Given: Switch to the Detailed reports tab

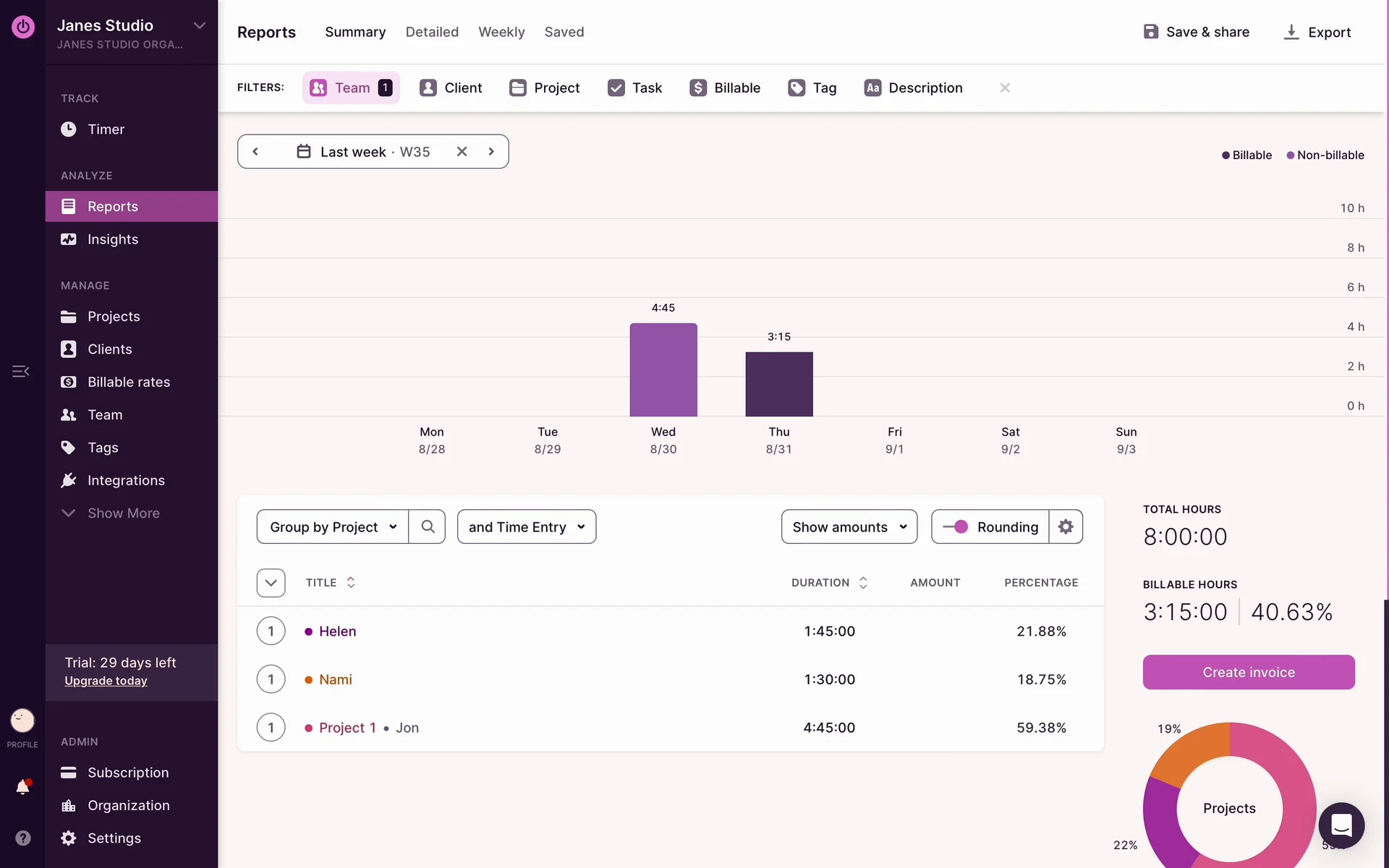Looking at the screenshot, I should tap(432, 32).
